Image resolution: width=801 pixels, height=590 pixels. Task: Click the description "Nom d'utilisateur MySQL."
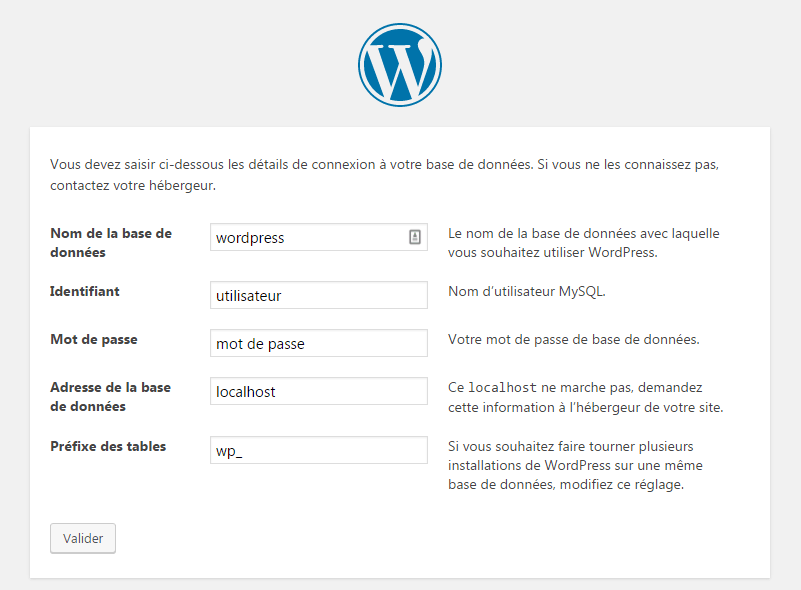pyautogui.click(x=527, y=292)
